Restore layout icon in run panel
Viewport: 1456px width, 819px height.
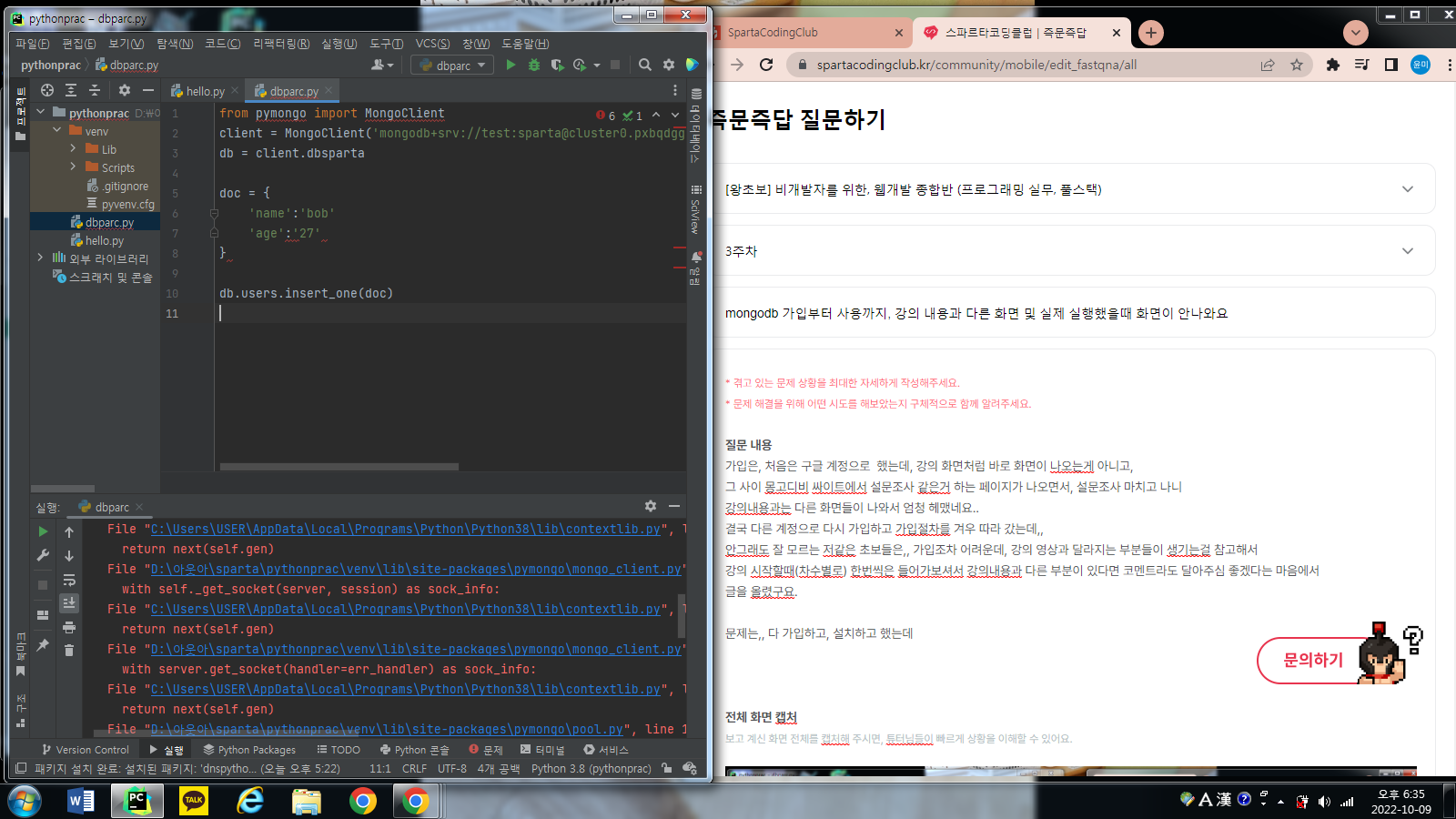click(43, 615)
